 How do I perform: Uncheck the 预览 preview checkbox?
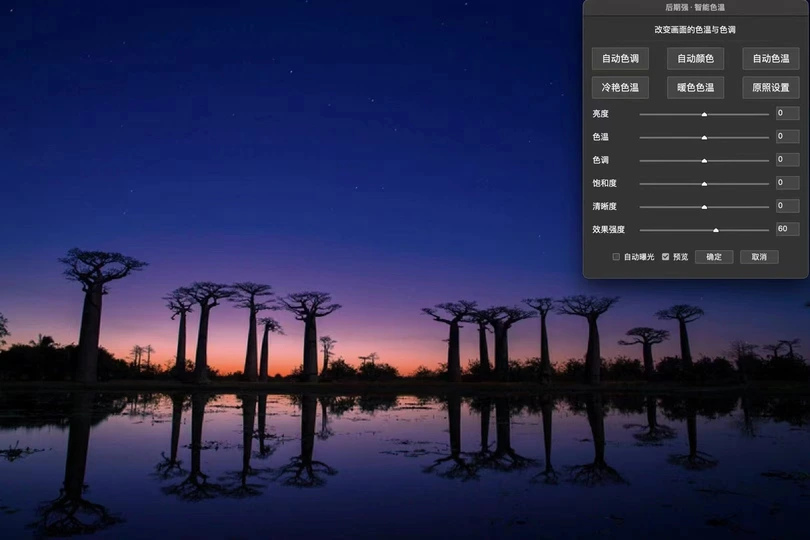(x=666, y=257)
